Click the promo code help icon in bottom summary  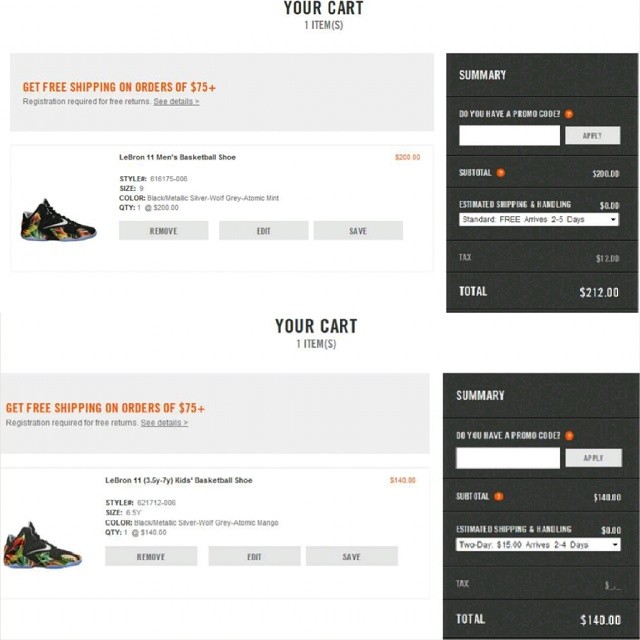pyautogui.click(x=569, y=436)
